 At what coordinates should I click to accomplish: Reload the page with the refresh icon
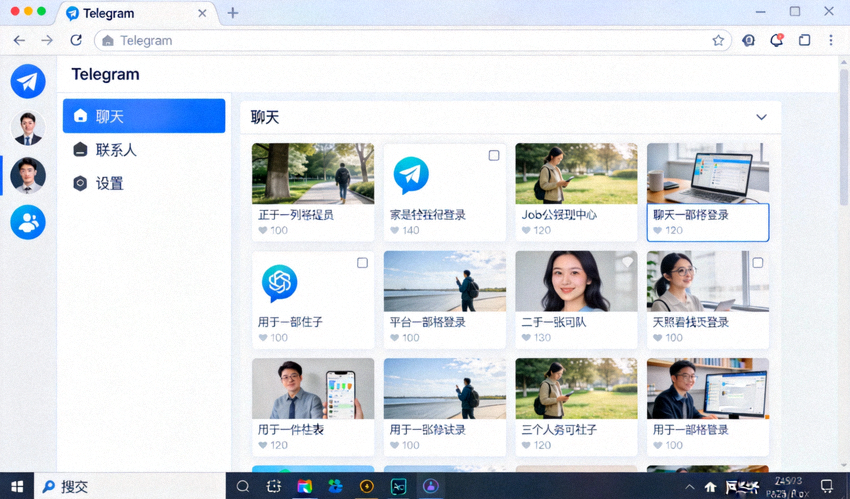click(76, 40)
